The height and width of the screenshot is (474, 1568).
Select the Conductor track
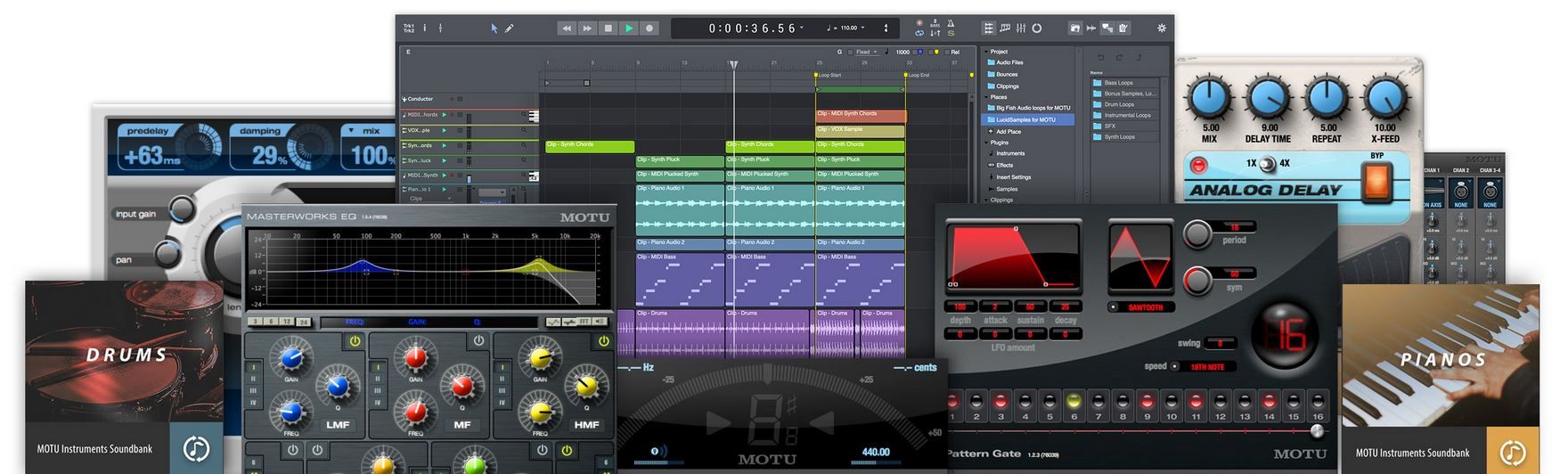coord(421,99)
